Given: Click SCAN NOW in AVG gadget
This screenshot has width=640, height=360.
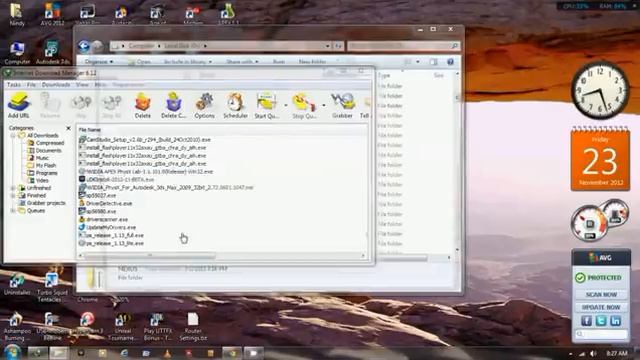Looking at the screenshot, I should (x=601, y=294).
